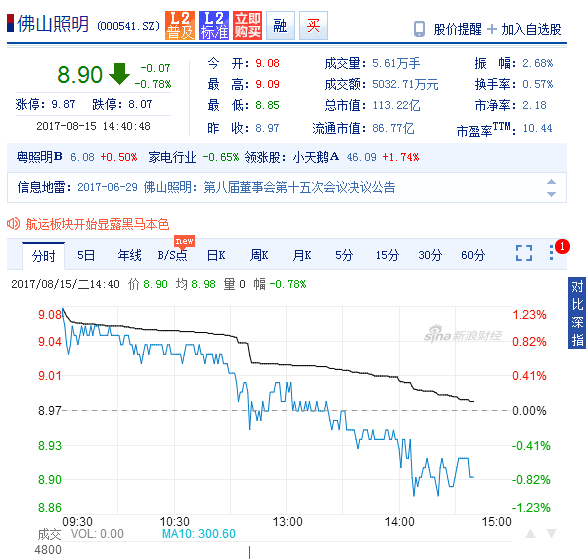Show previous news with up arrow

[x=551, y=182]
